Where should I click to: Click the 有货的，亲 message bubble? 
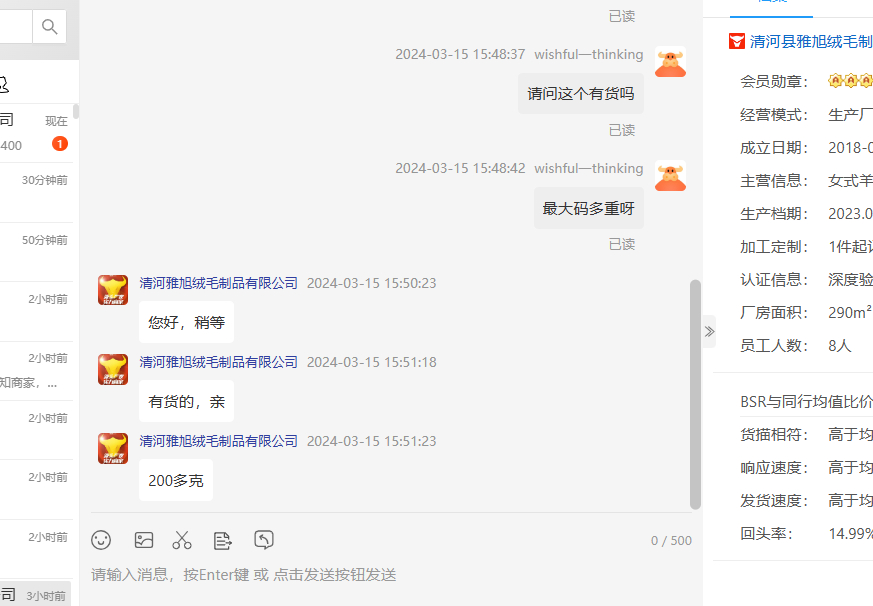[x=187, y=401]
